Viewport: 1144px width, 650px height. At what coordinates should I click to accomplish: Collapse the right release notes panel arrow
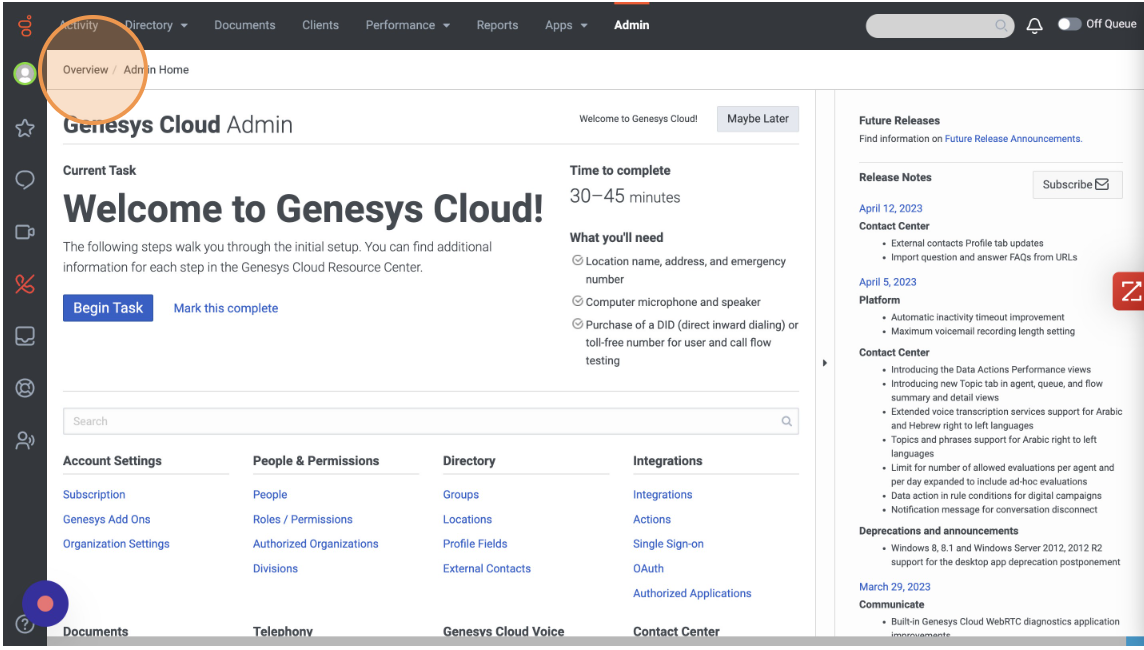click(x=825, y=362)
